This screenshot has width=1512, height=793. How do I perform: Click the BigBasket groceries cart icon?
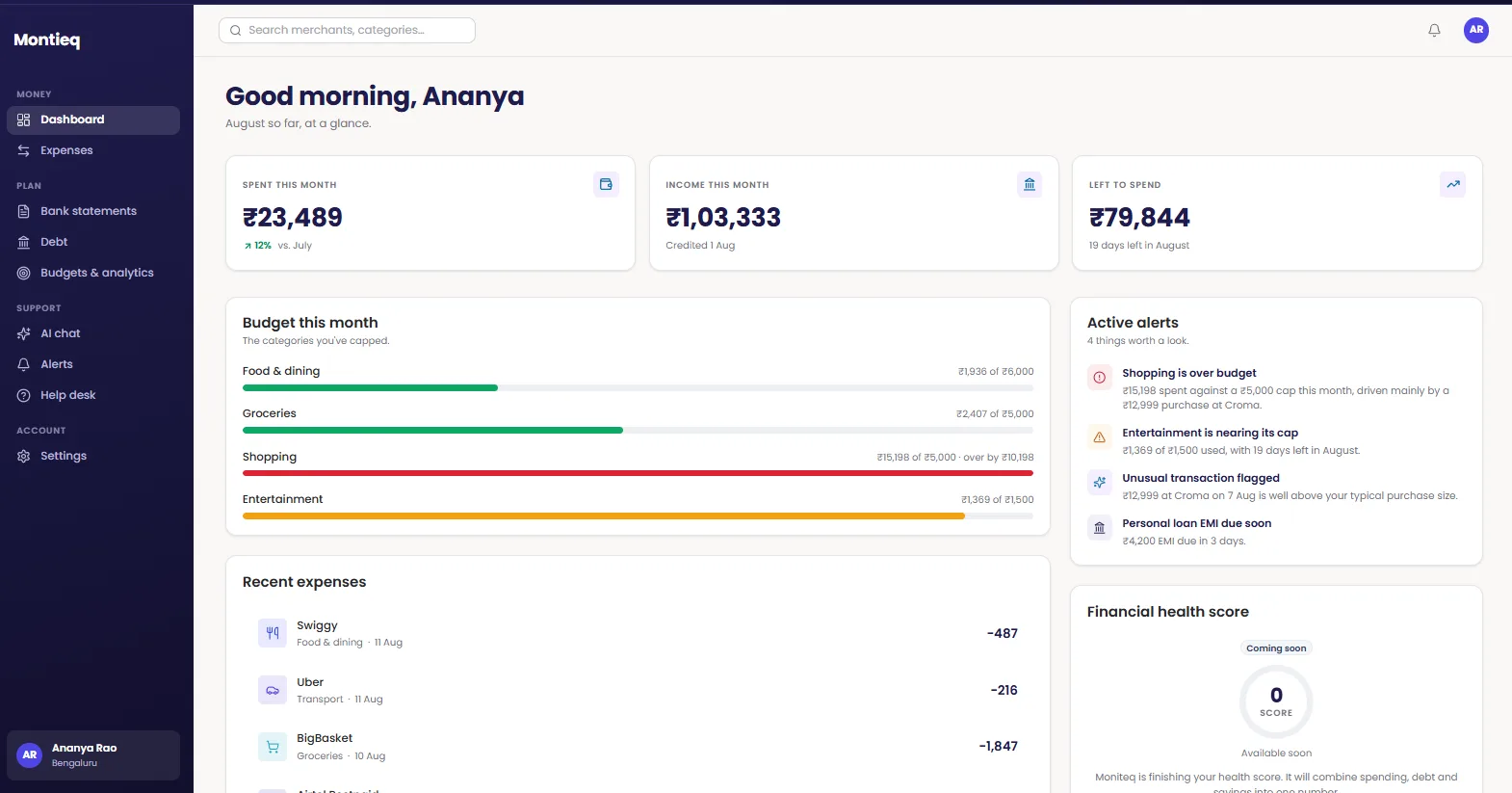(273, 747)
